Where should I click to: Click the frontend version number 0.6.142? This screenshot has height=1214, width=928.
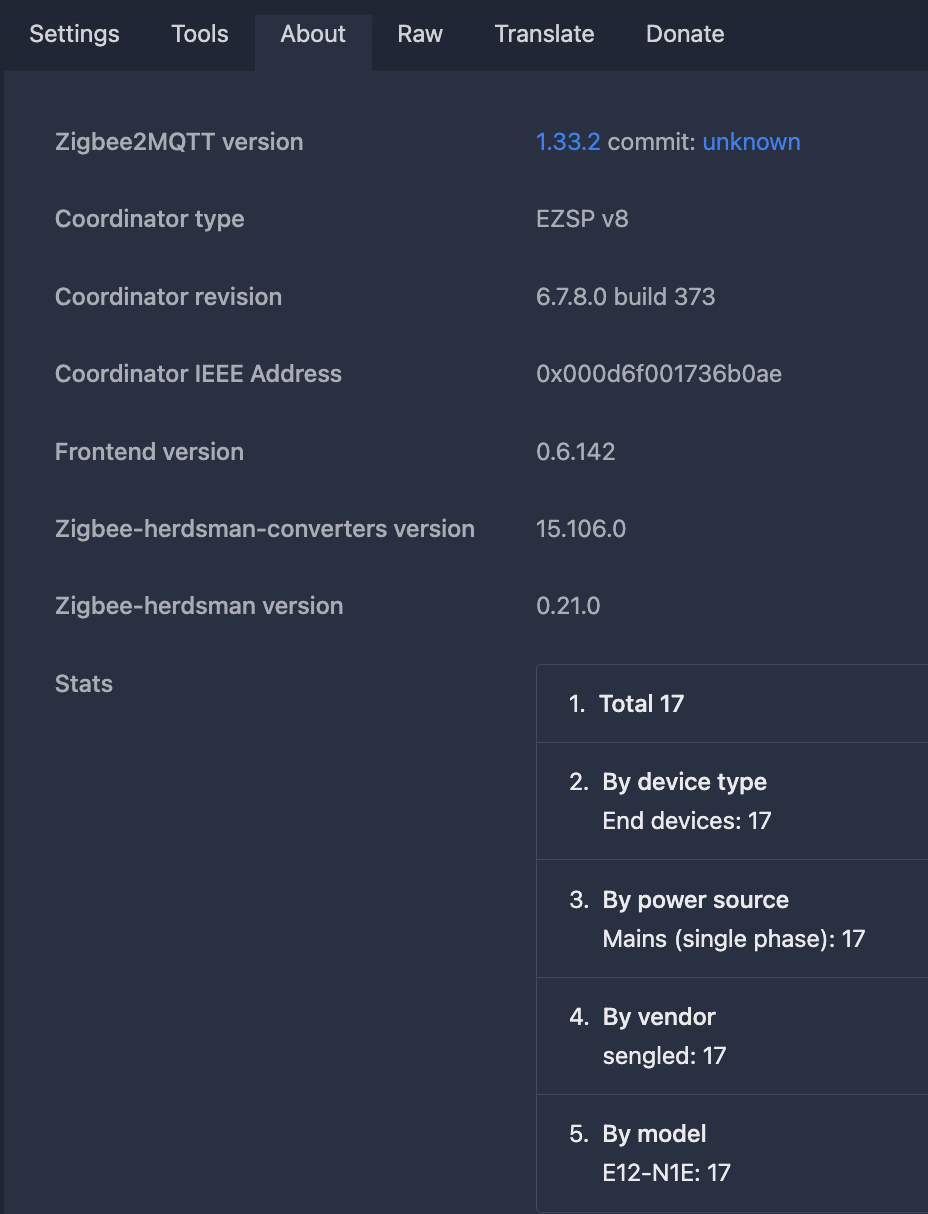pos(575,452)
